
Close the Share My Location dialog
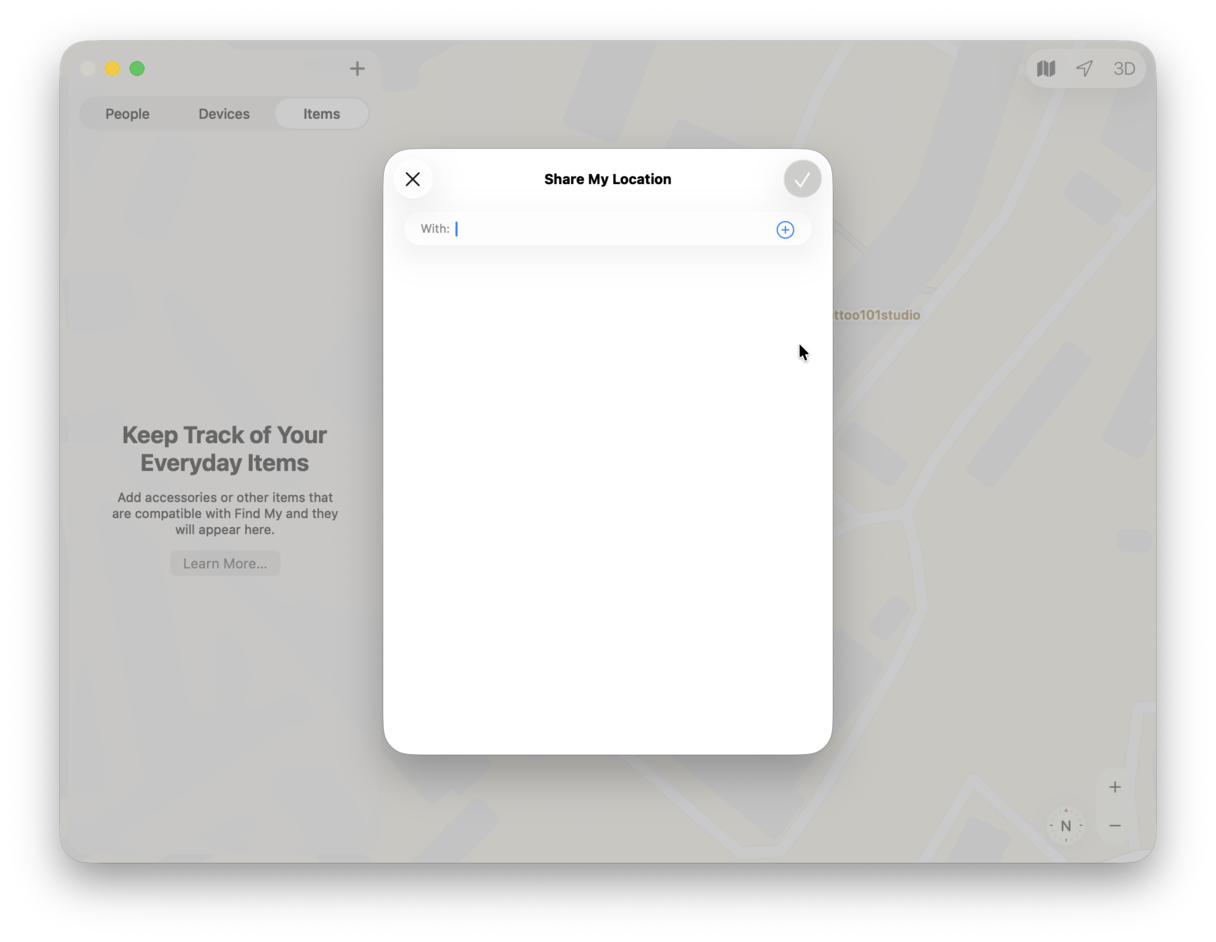pos(413,179)
